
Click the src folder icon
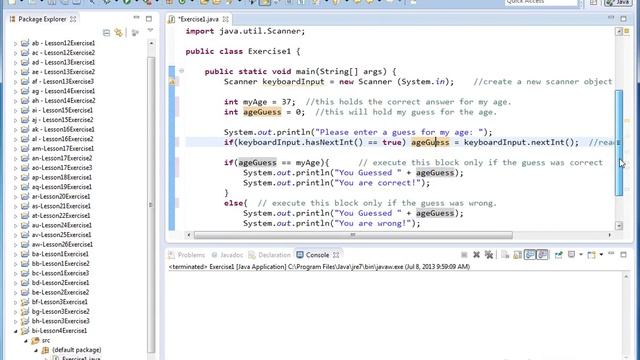[x=35, y=340]
